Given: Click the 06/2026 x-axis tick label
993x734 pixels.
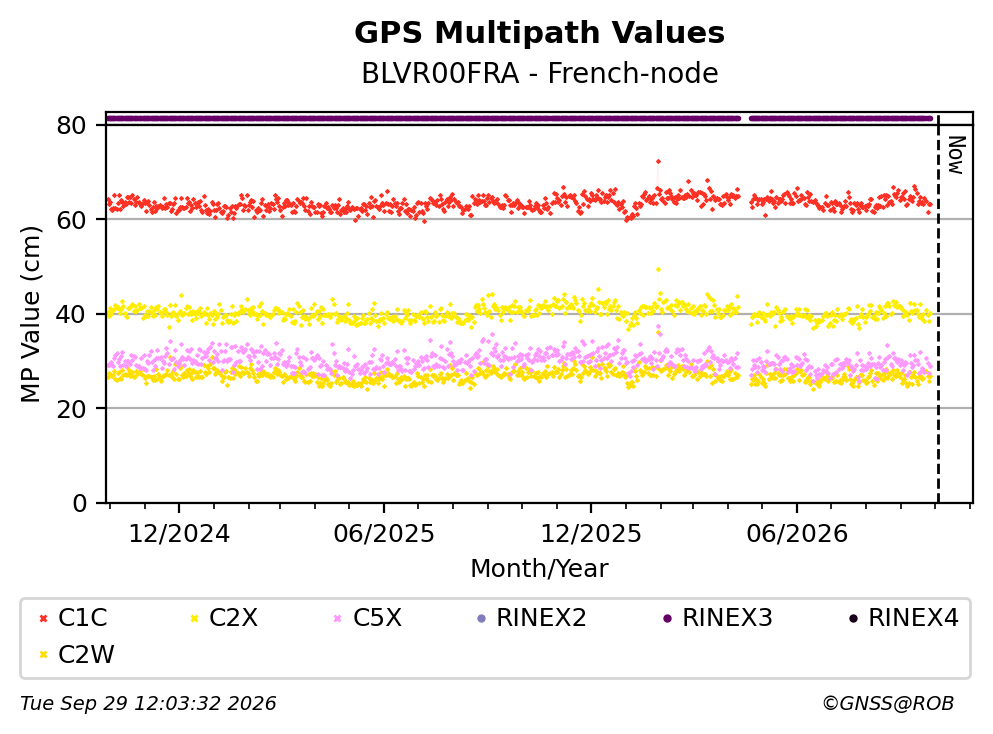Looking at the screenshot, I should [797, 534].
